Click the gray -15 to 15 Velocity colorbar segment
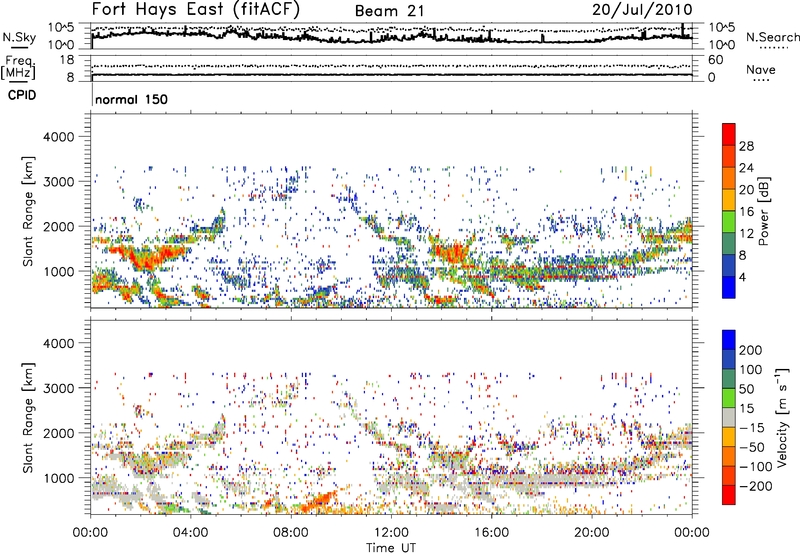800x554 pixels. 729,417
